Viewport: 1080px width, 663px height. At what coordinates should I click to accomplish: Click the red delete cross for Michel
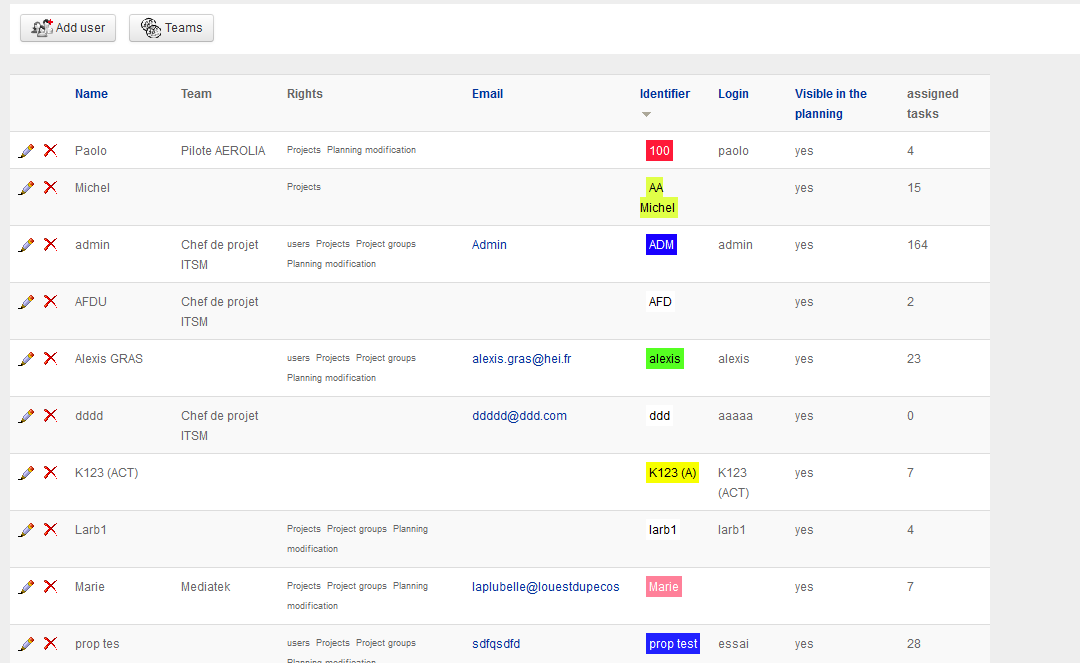(50, 188)
